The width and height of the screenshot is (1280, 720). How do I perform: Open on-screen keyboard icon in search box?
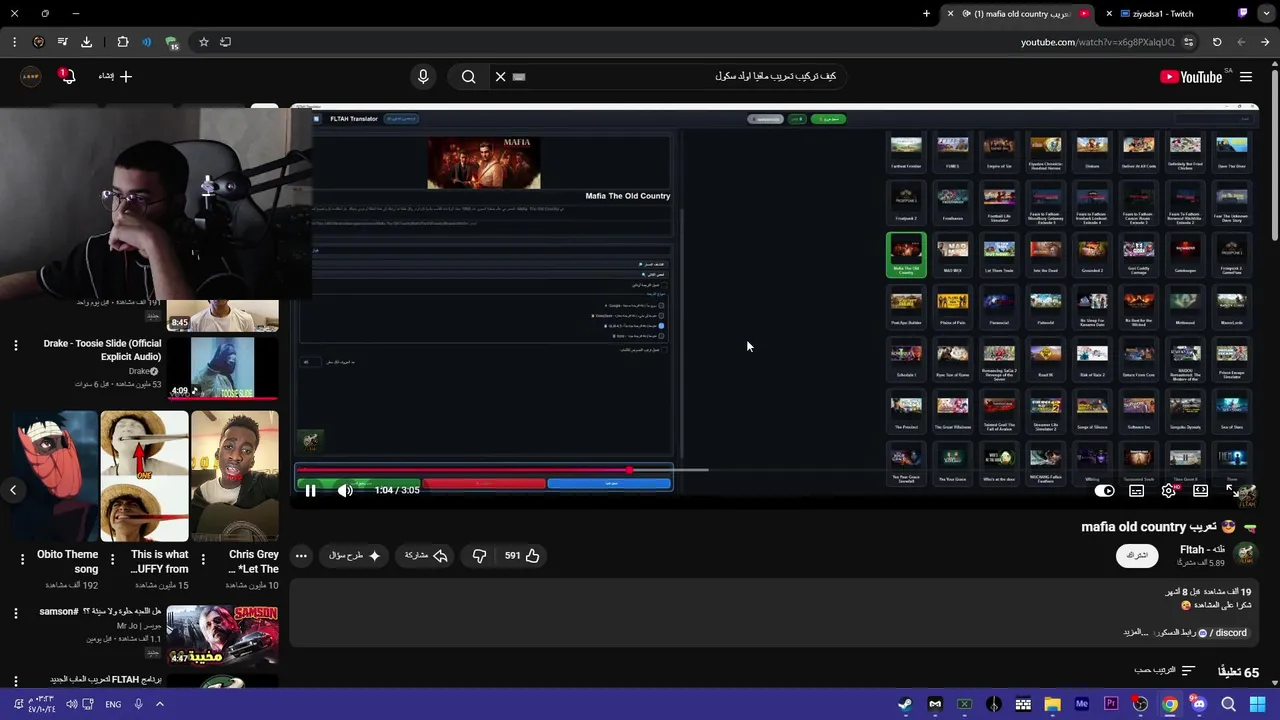518,76
